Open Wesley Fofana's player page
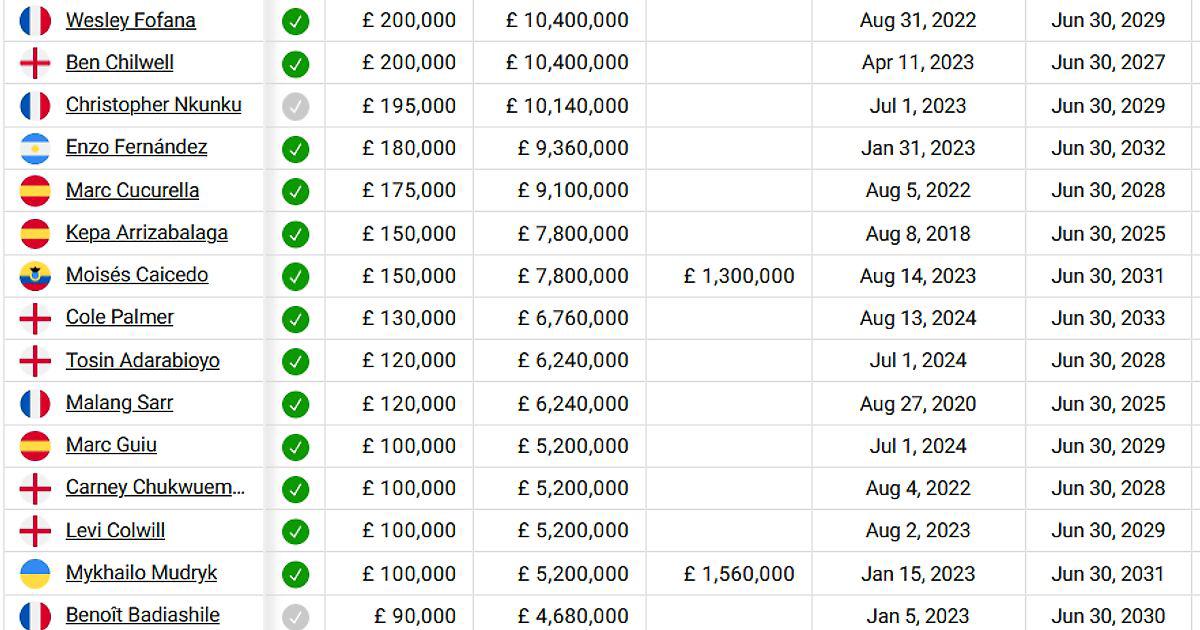 point(130,21)
